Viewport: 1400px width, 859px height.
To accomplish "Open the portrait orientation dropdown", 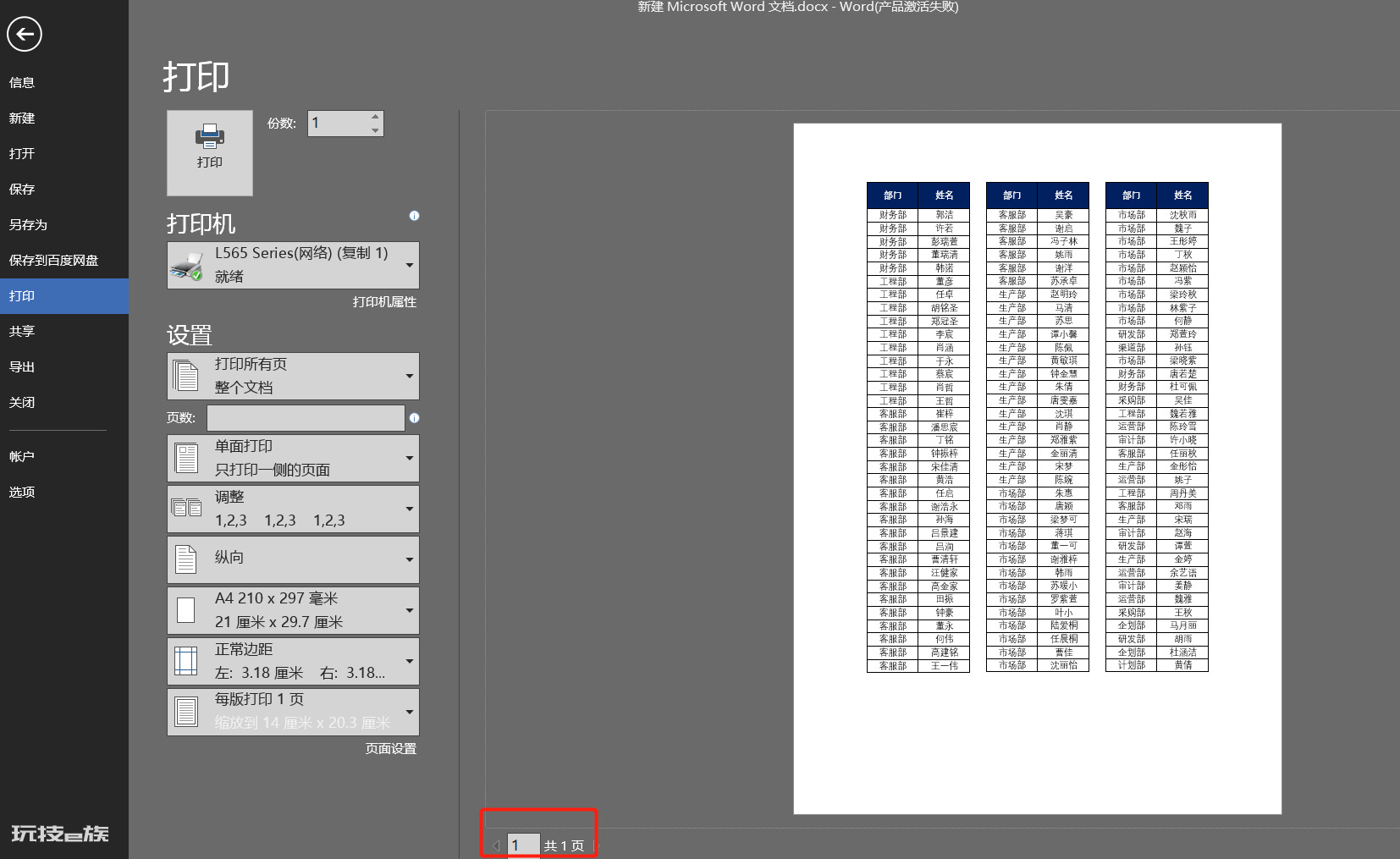I will [x=293, y=559].
